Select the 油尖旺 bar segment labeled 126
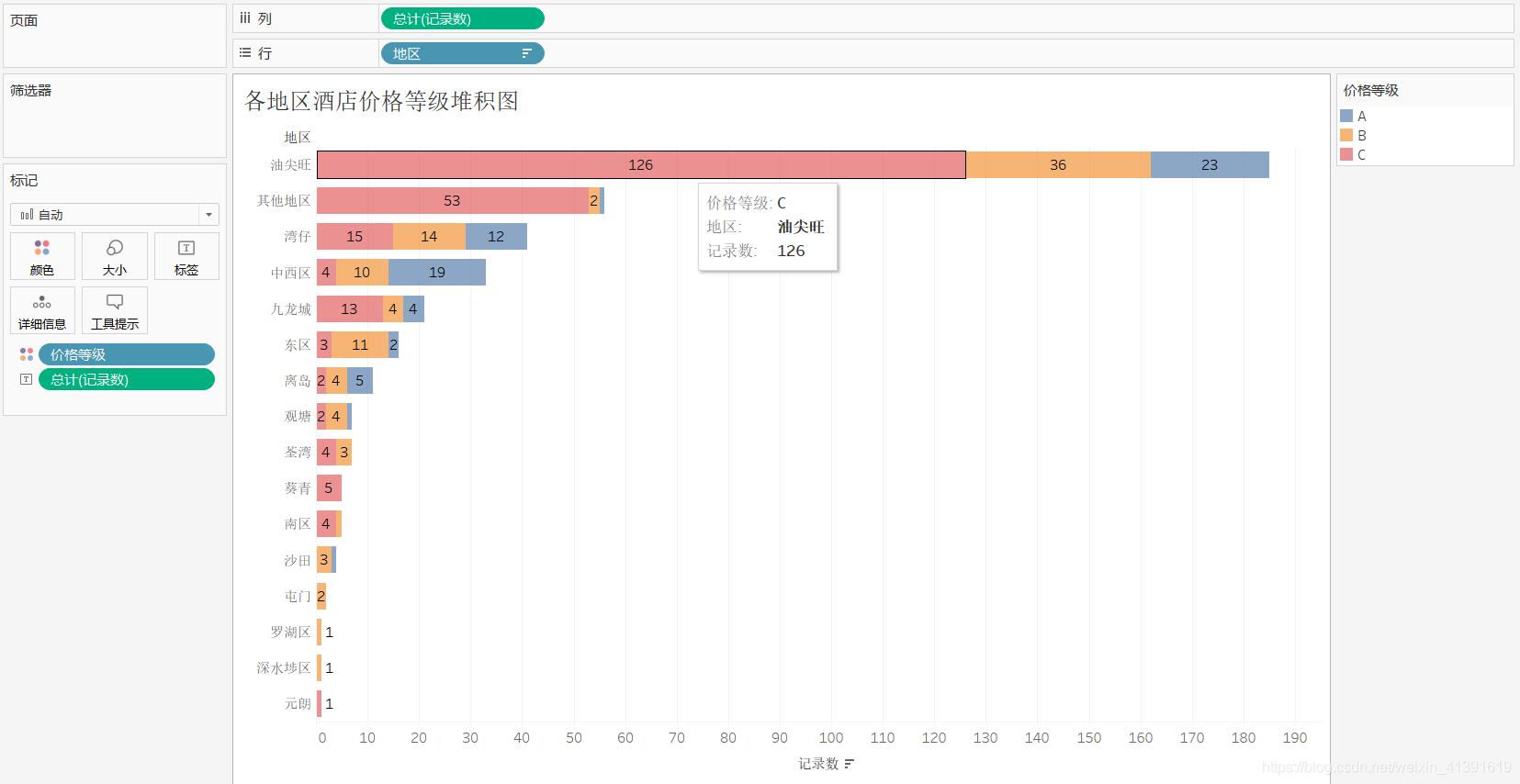The image size is (1520, 784). [641, 164]
